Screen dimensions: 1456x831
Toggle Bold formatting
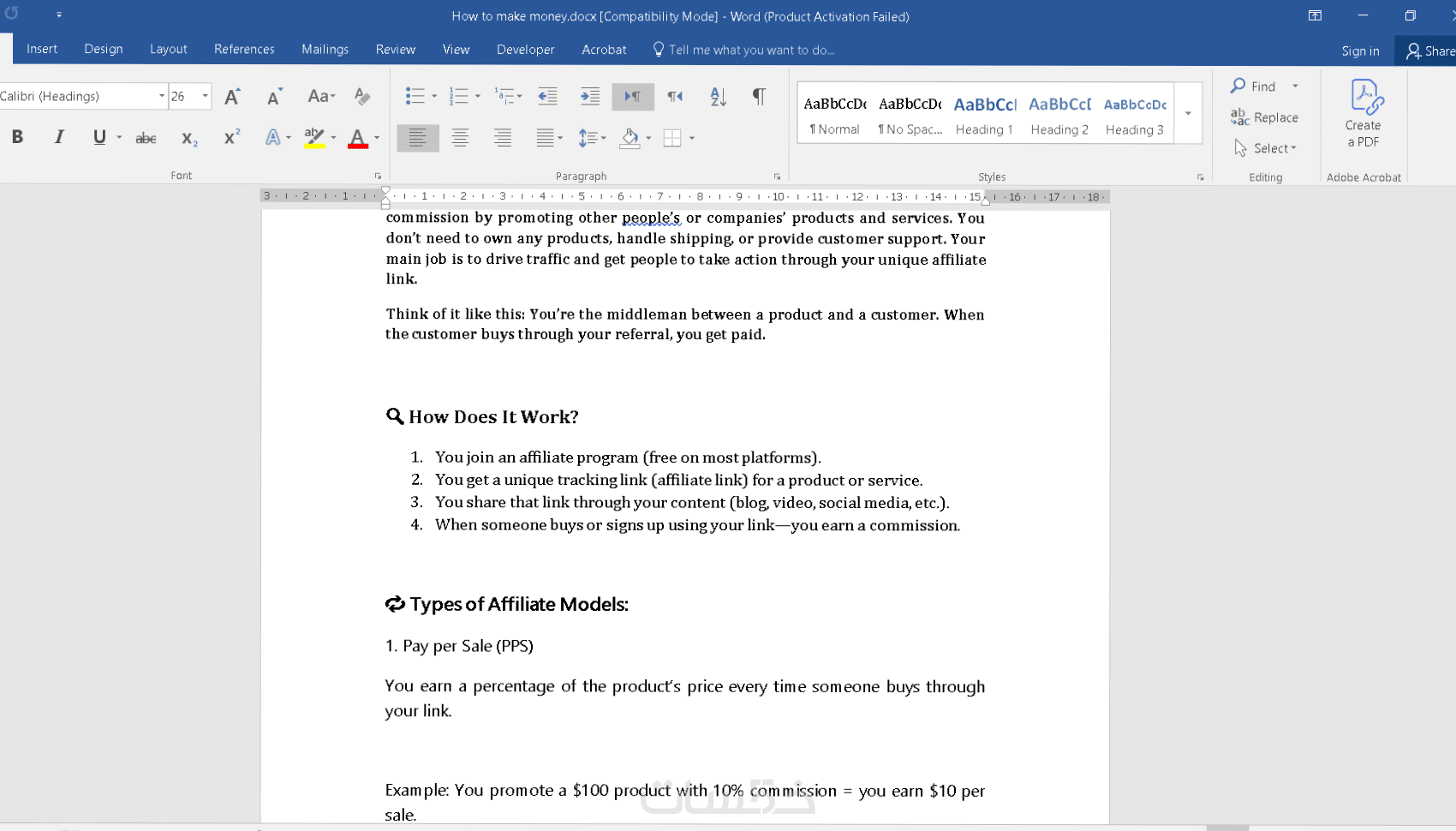pyautogui.click(x=17, y=137)
